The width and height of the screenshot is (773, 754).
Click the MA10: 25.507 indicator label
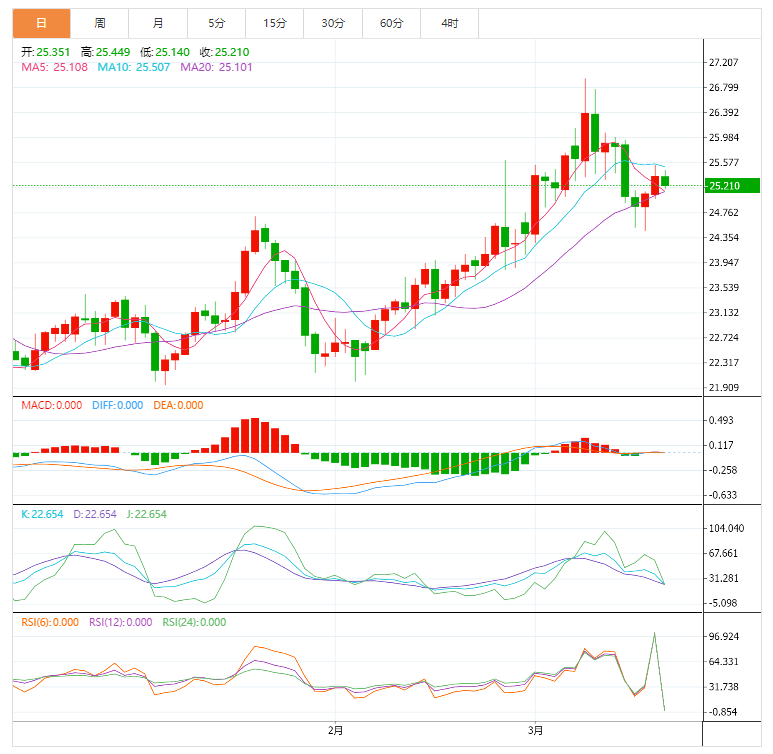click(134, 67)
